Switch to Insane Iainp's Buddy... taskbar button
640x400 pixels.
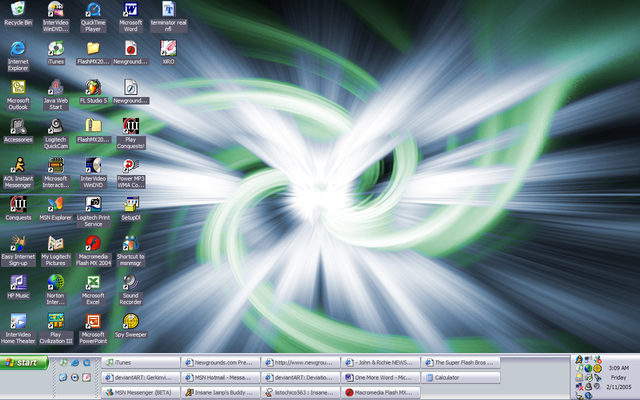pyautogui.click(x=220, y=393)
